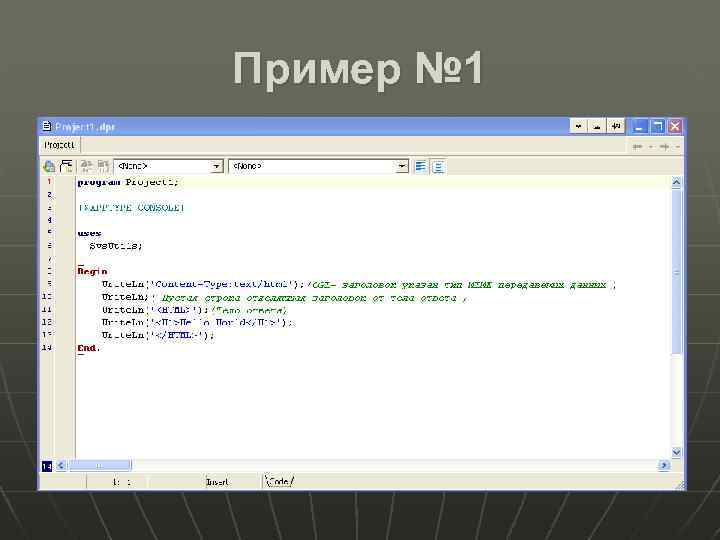Click the WriteLn('</HTML>') code line
Image resolution: width=720 pixels, height=540 pixels.
[158, 335]
